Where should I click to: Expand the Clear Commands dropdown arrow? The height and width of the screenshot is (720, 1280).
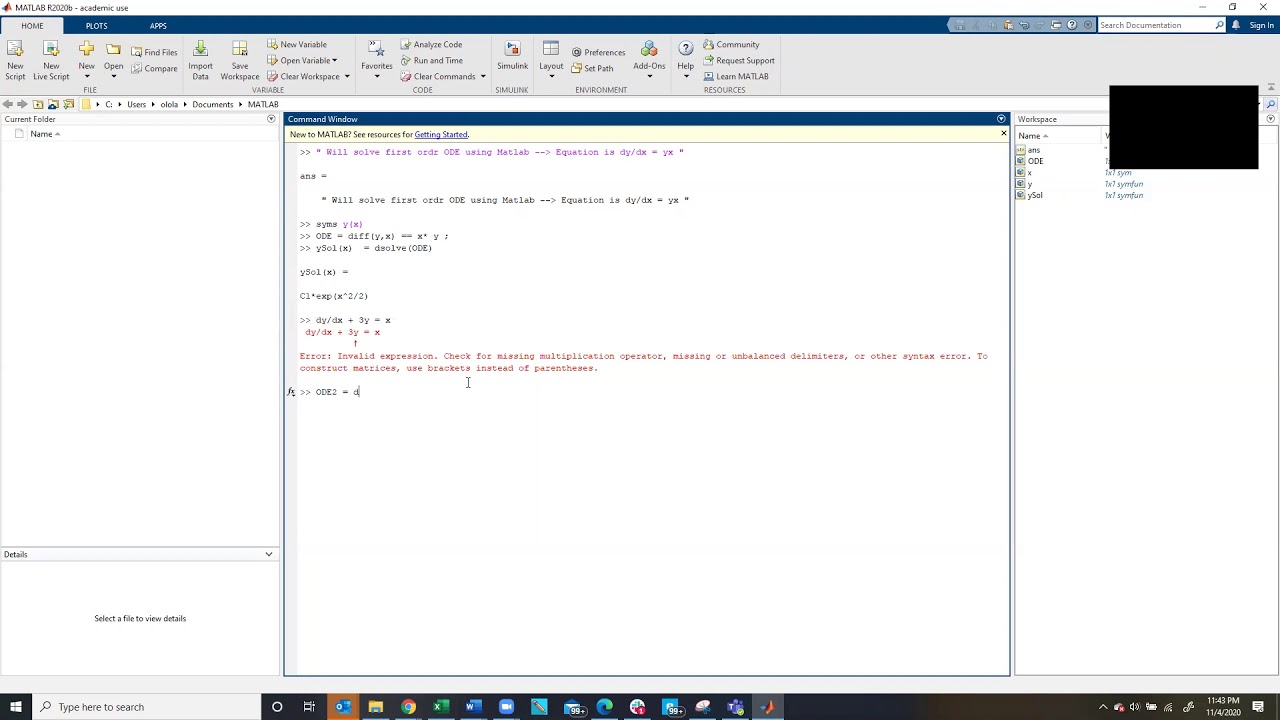pyautogui.click(x=482, y=76)
